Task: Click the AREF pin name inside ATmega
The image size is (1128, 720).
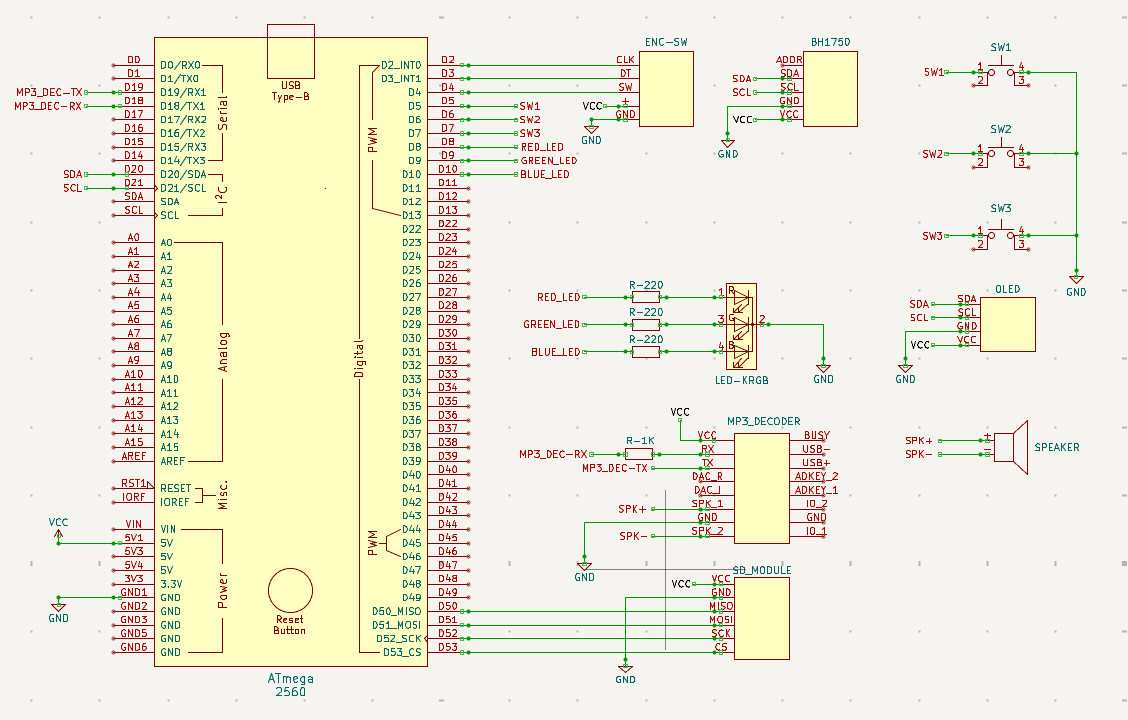Action: tap(173, 461)
